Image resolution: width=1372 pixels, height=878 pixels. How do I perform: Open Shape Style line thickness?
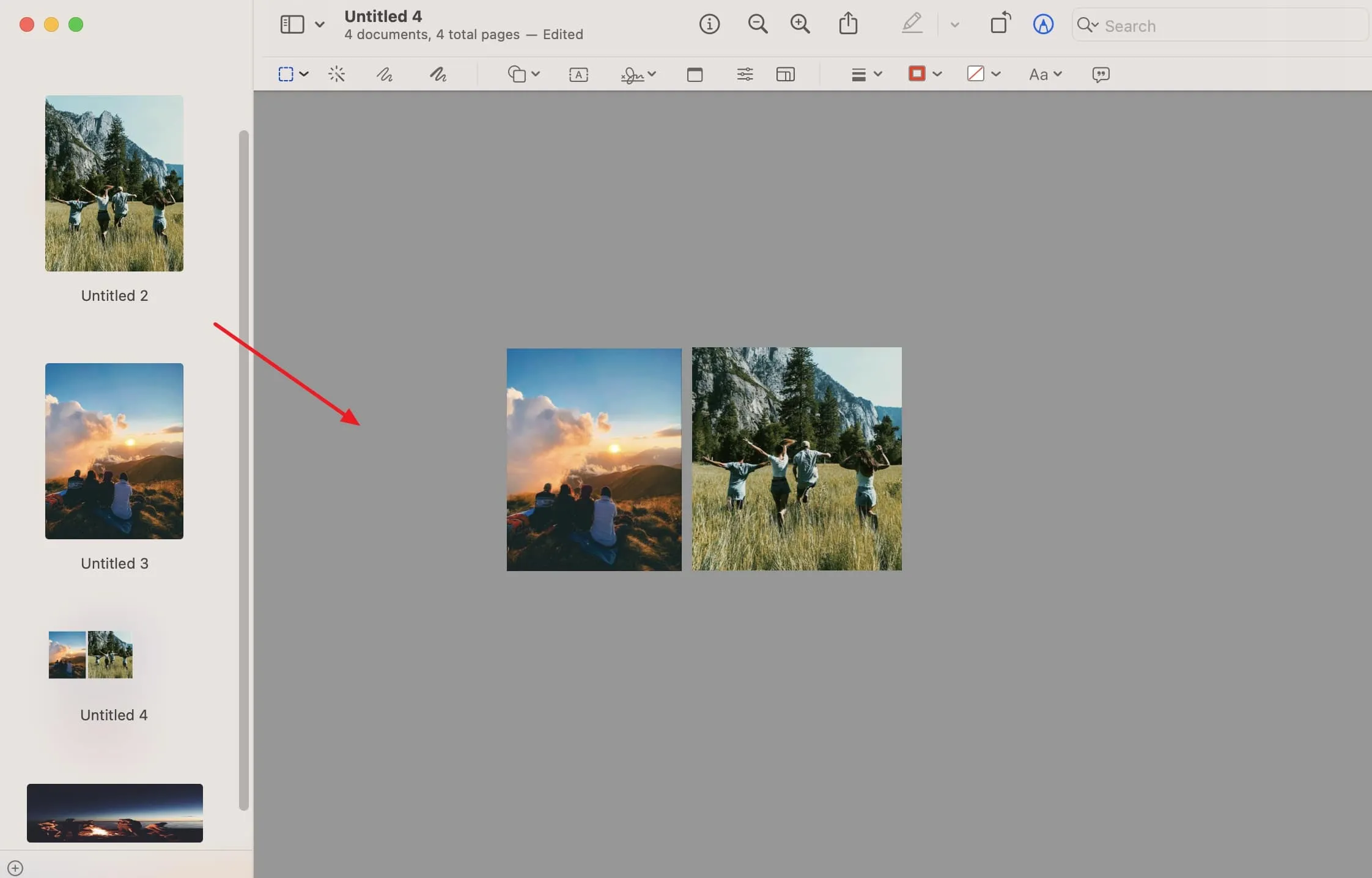tap(858, 75)
